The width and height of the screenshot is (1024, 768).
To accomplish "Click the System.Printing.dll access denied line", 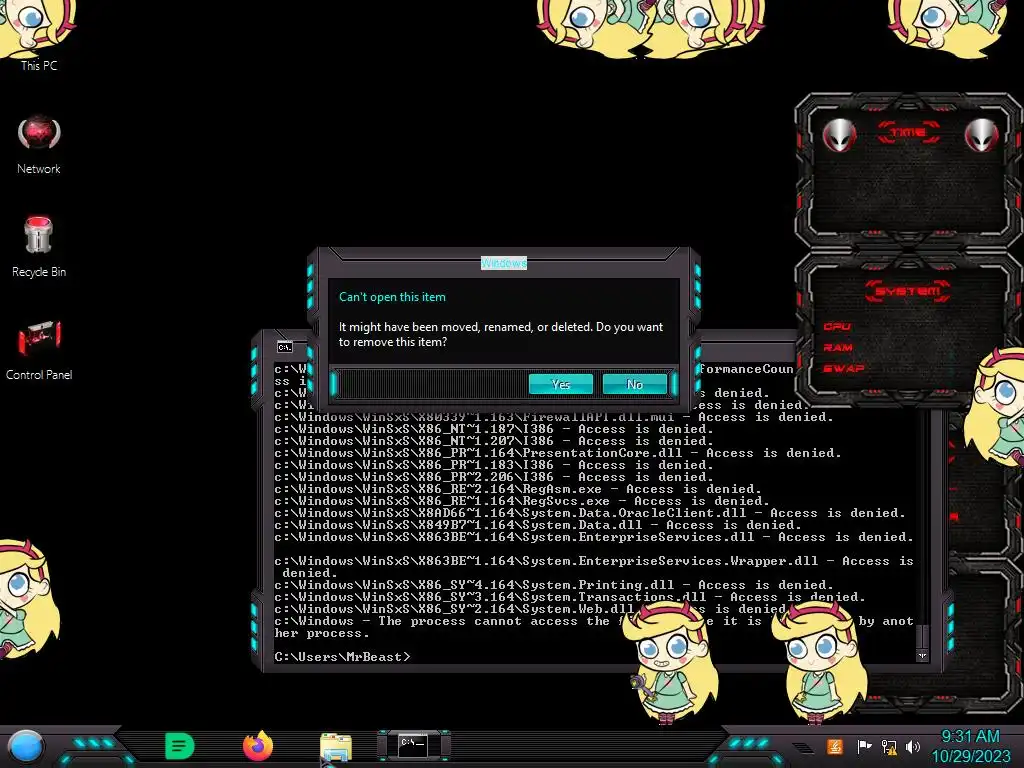I will click(554, 585).
